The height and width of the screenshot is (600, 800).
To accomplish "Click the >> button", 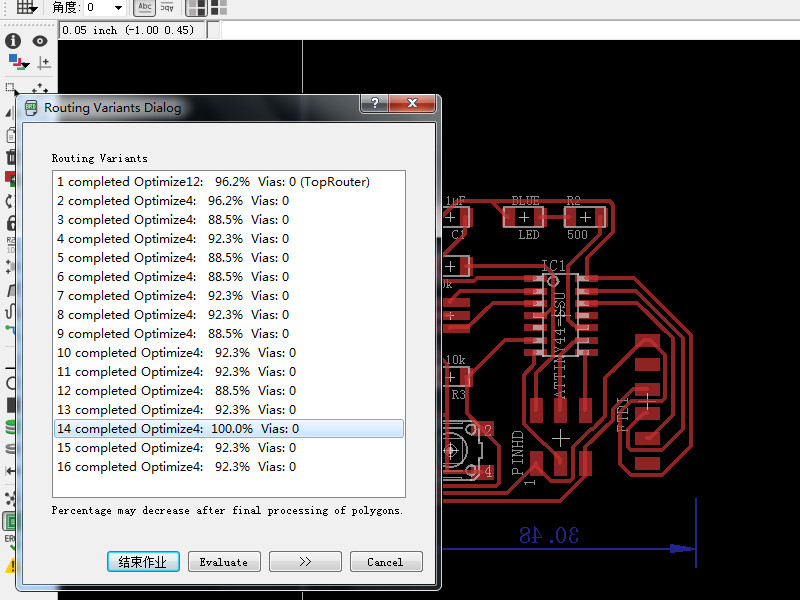I will (305, 562).
